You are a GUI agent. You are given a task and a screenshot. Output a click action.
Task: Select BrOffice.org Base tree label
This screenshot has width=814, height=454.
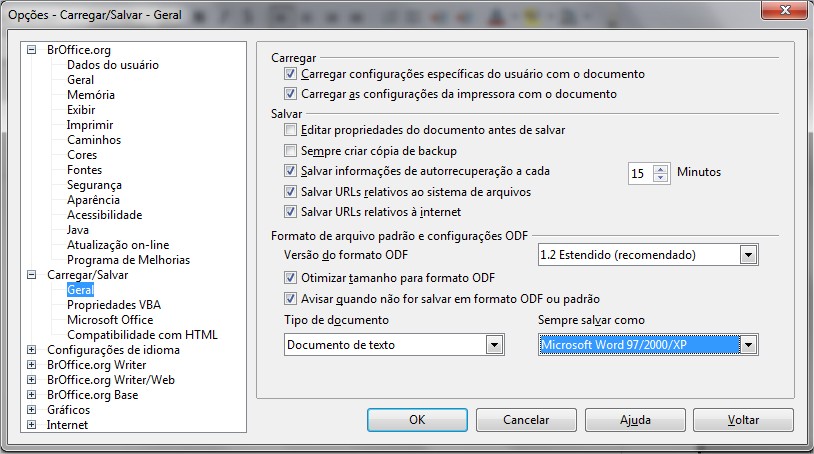point(92,395)
